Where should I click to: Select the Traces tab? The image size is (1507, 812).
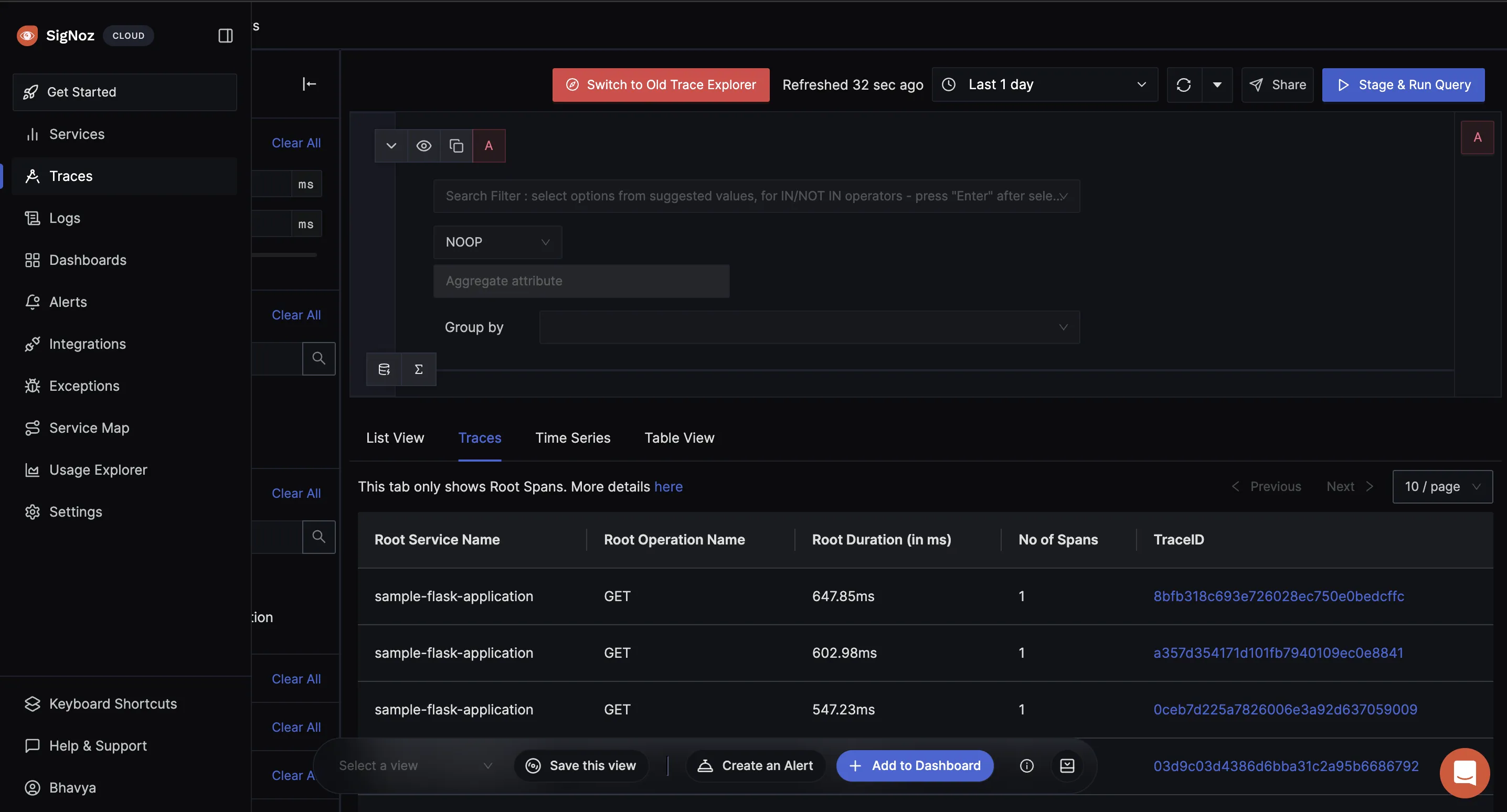[x=480, y=437]
